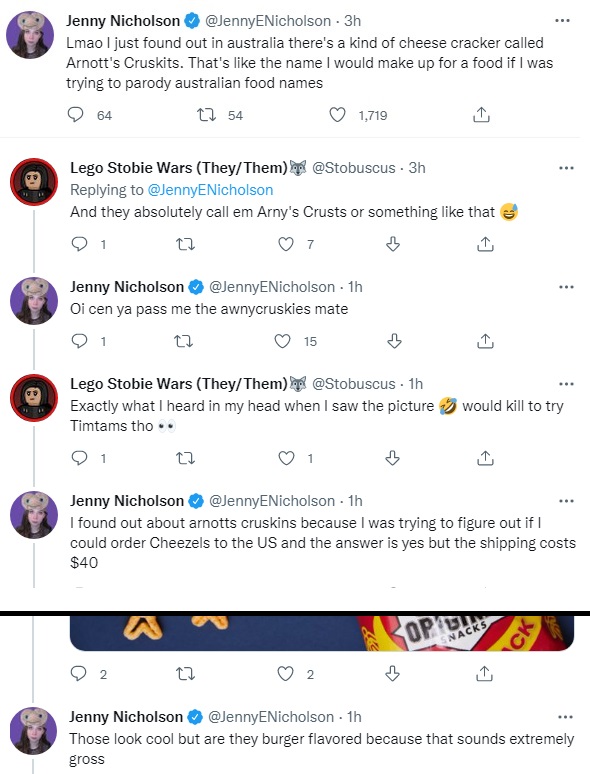View the Lego Stobie Wars avatar on Timtams tweet
This screenshot has height=774, width=590.
pos(34,398)
